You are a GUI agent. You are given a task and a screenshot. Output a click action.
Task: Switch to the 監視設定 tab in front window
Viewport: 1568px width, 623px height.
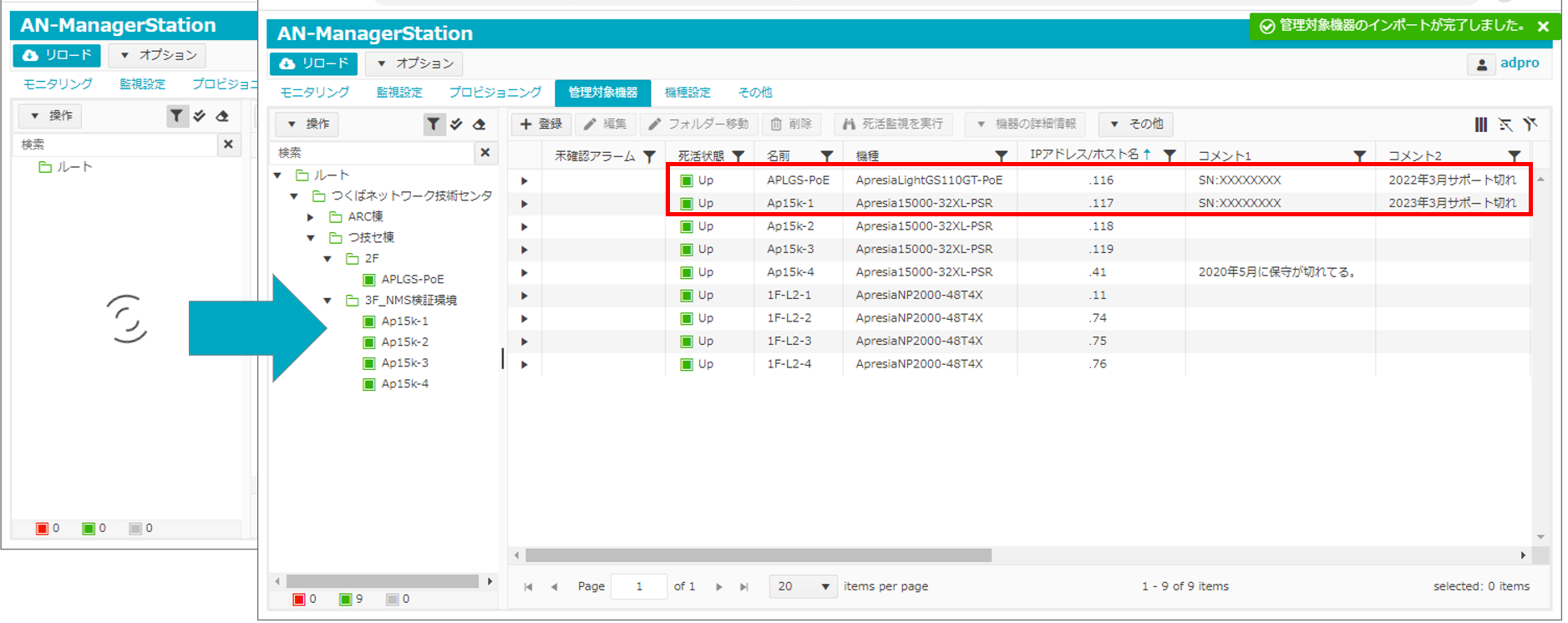399,93
